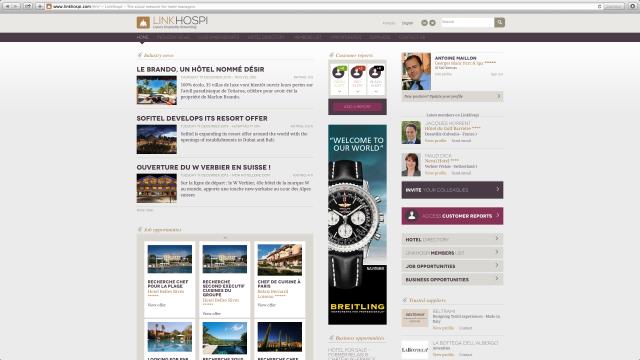Click the feather icon beside Industry news

(x=140, y=55)
